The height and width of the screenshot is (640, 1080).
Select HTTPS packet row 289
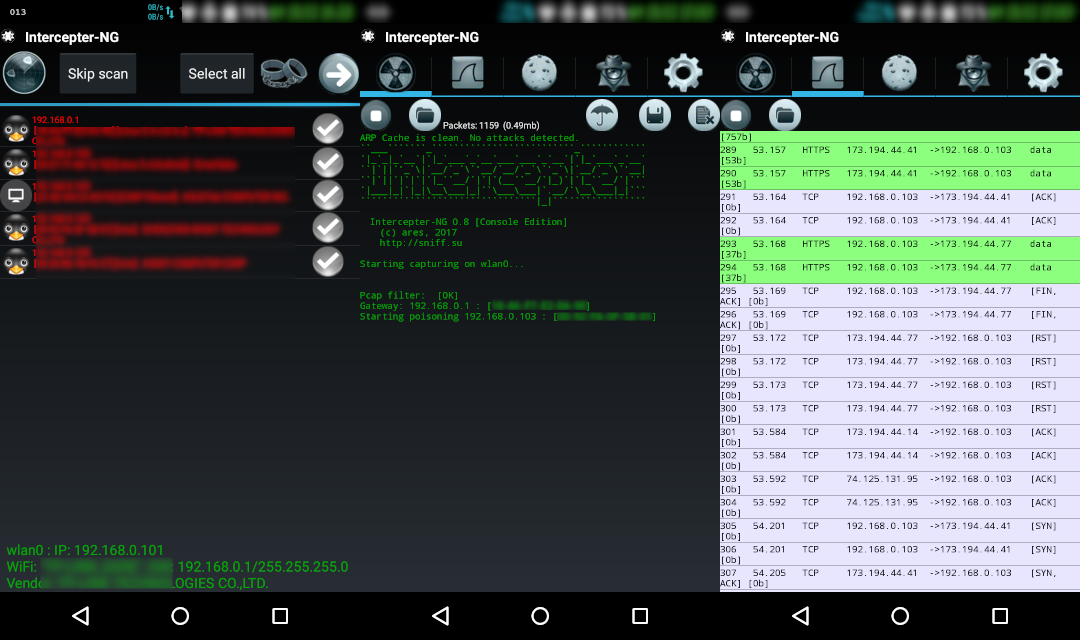click(x=900, y=155)
